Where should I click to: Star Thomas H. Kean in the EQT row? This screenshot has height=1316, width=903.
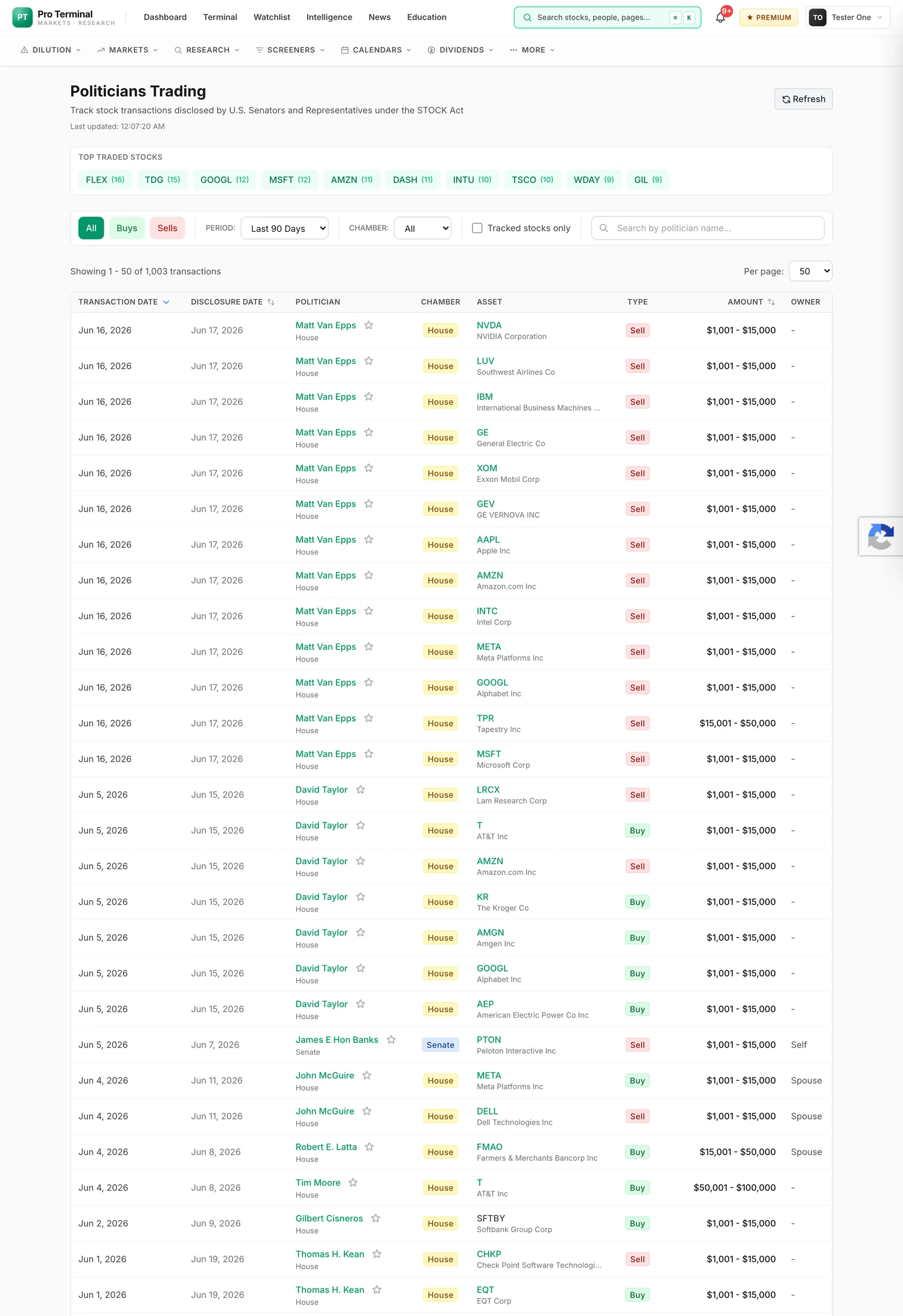point(377,1289)
